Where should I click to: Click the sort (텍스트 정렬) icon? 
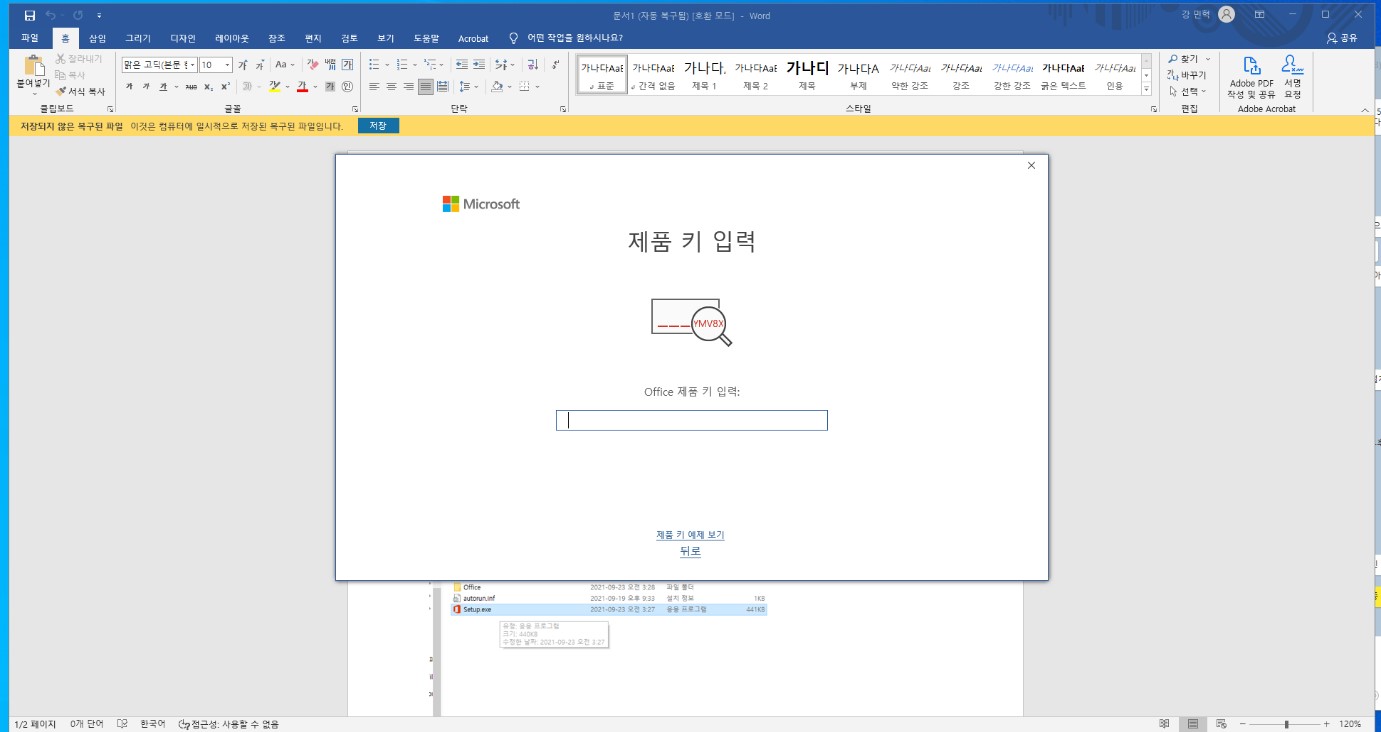click(x=531, y=65)
